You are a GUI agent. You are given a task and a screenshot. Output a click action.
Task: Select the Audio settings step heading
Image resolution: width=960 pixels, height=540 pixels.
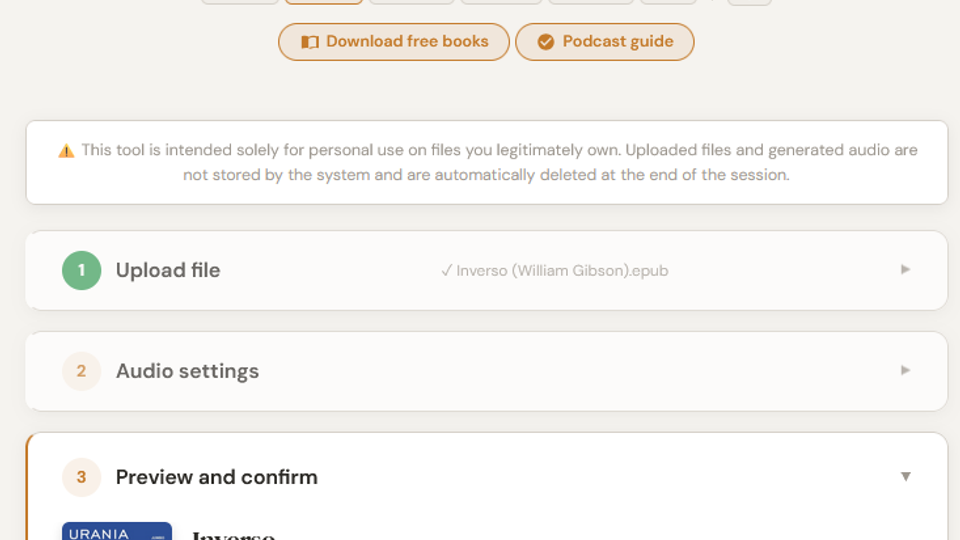pyautogui.click(x=187, y=371)
